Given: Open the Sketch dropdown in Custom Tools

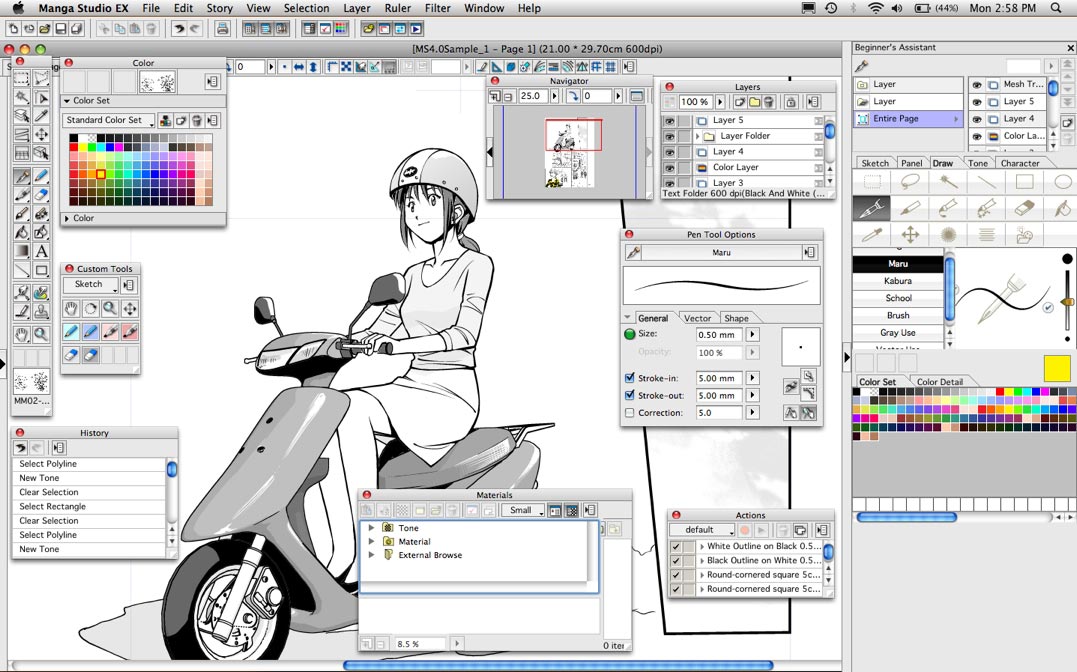Looking at the screenshot, I should click(x=91, y=284).
